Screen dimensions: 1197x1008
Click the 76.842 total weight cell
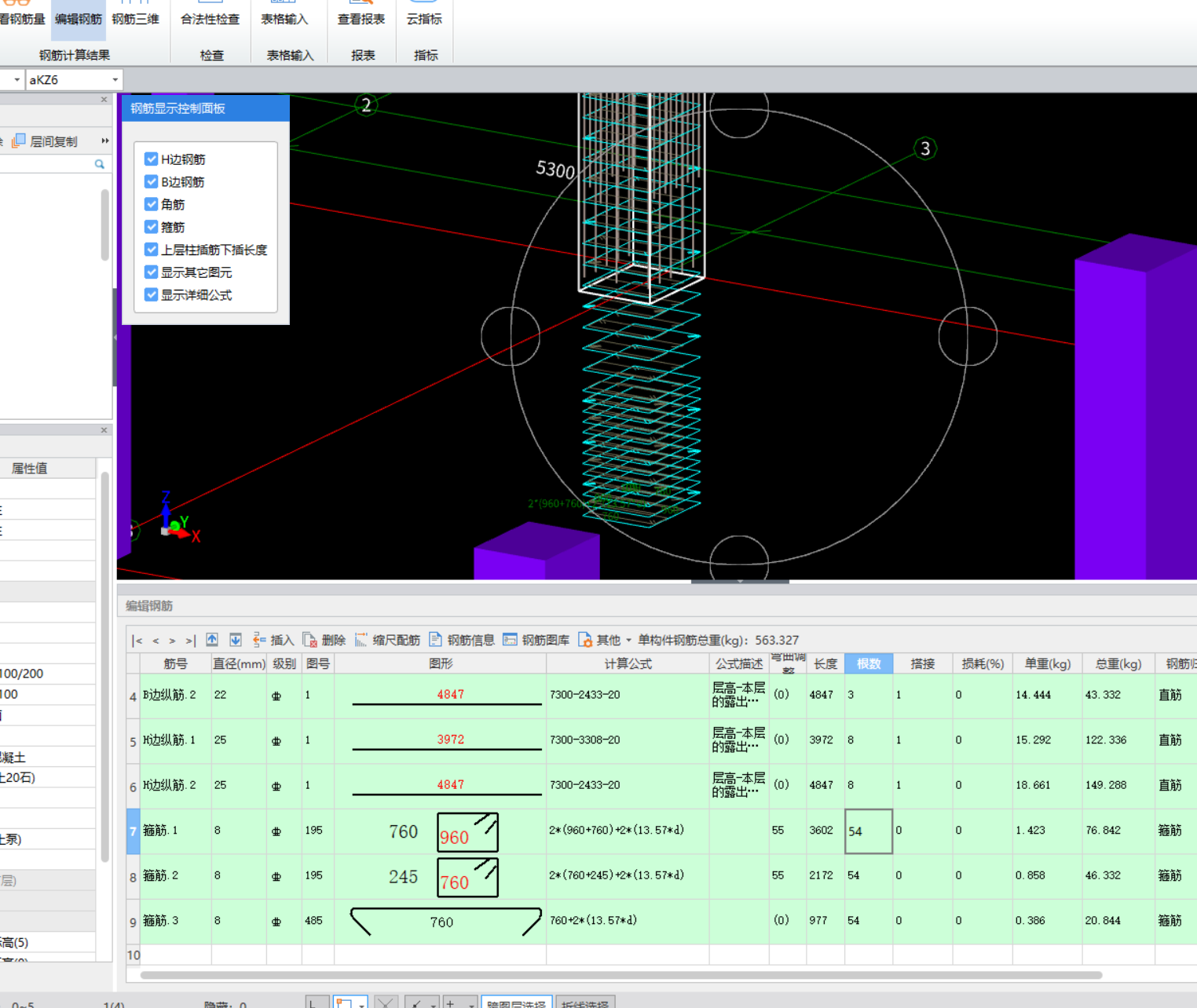(1118, 831)
